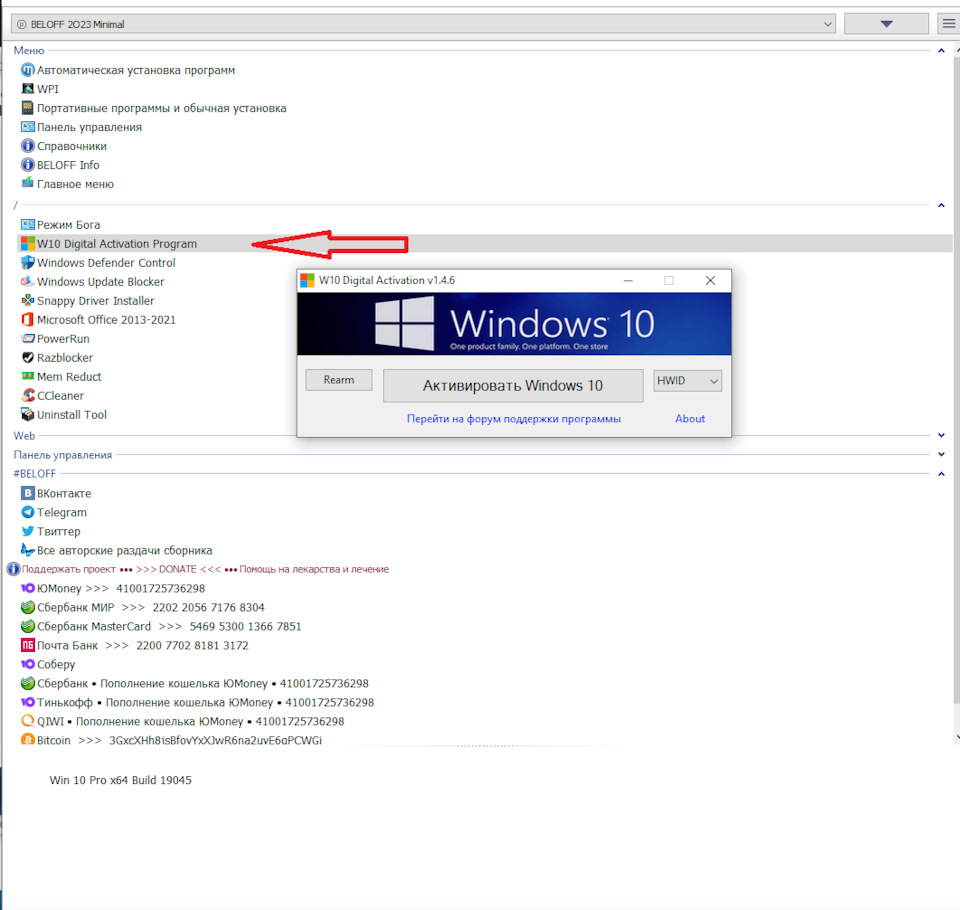Screen dimensions: 960x910
Task: Click the Главное меню icon
Action: [28, 183]
